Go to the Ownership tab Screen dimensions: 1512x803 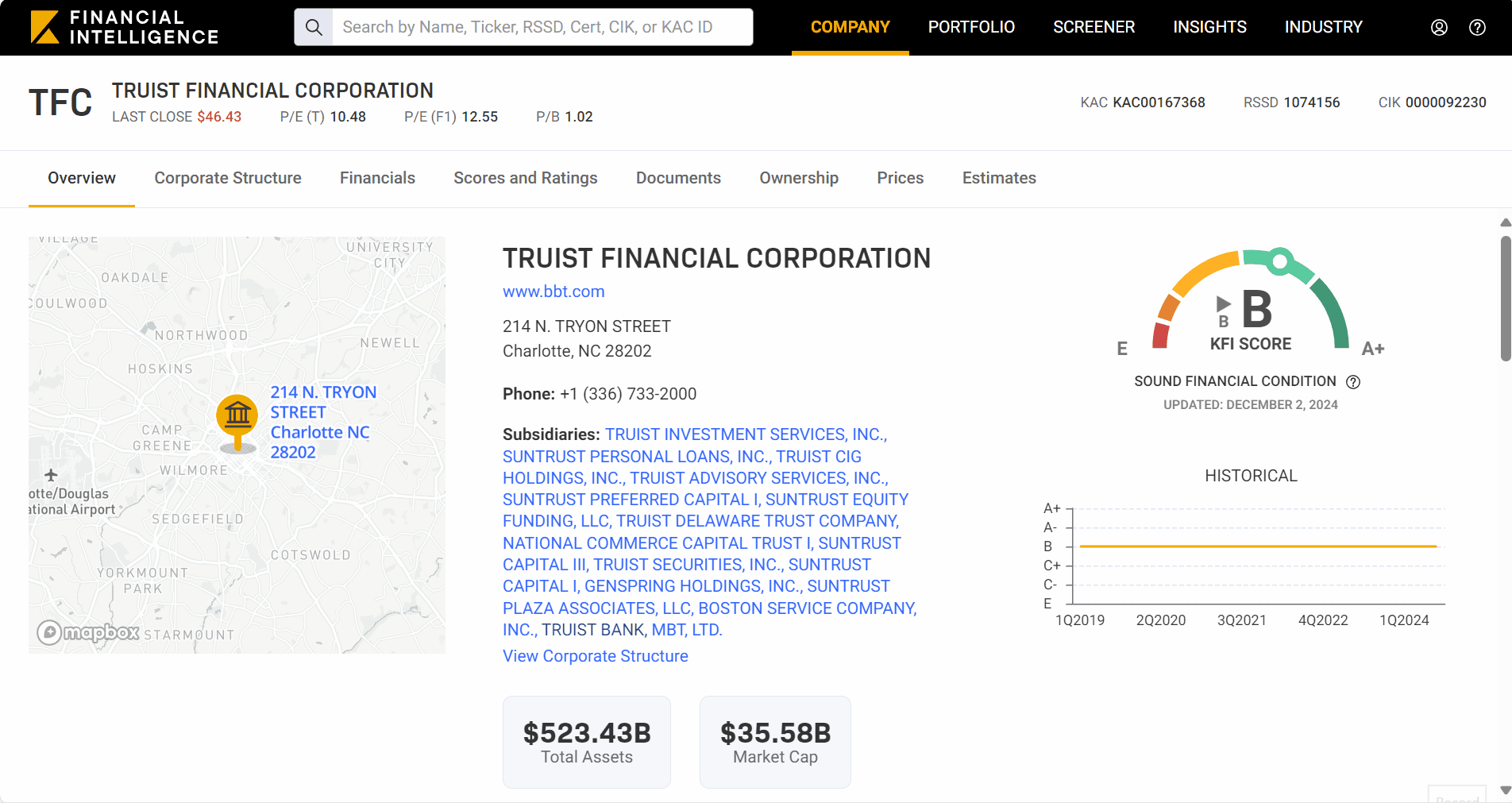[799, 178]
